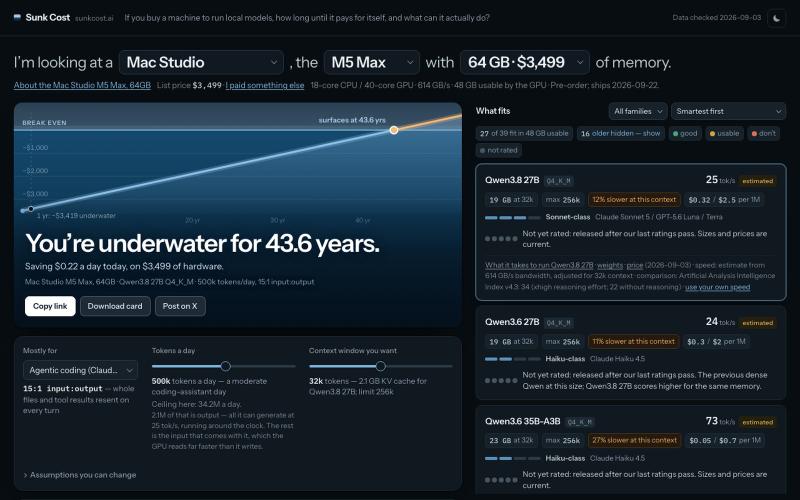The width and height of the screenshot is (800, 500).
Task: Click the estimated badge on Qwen3.6 27B
Action: (757, 322)
